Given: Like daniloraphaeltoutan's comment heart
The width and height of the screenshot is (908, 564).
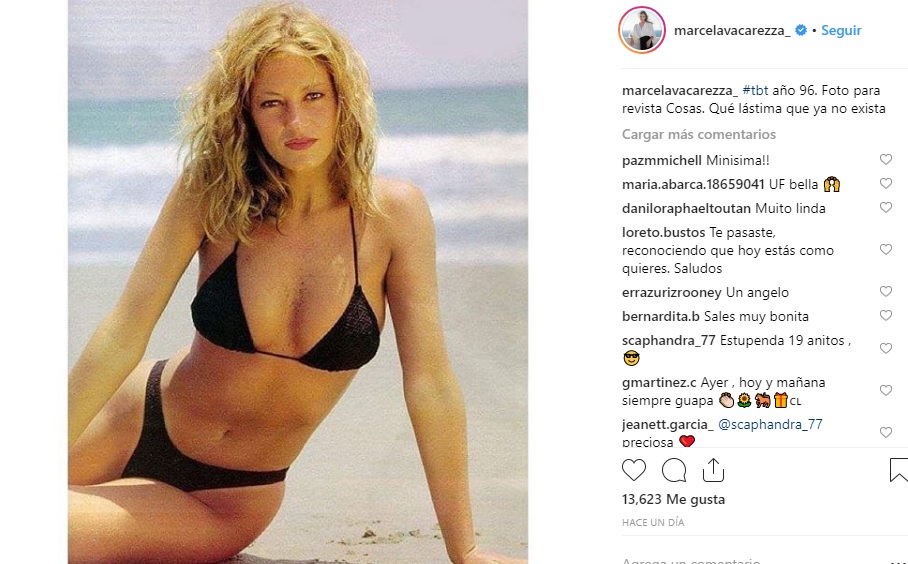Looking at the screenshot, I should (x=885, y=207).
